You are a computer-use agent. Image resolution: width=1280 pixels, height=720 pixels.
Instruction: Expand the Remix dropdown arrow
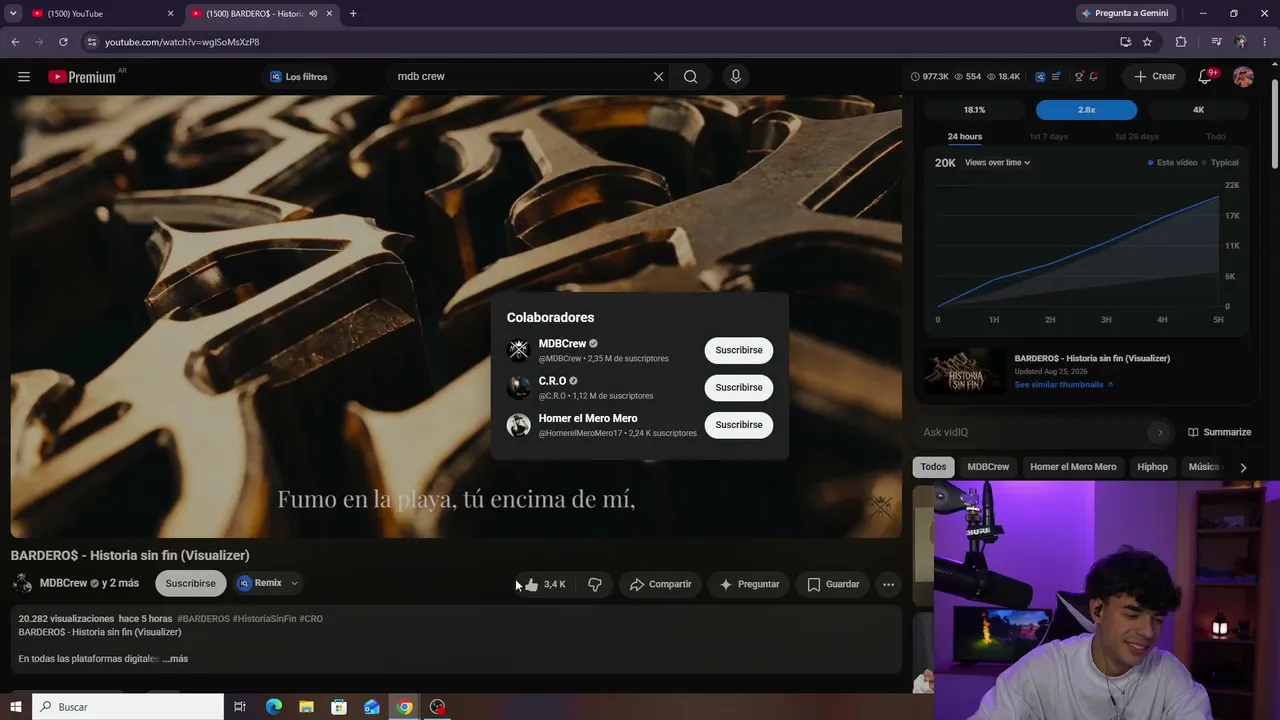coord(294,583)
